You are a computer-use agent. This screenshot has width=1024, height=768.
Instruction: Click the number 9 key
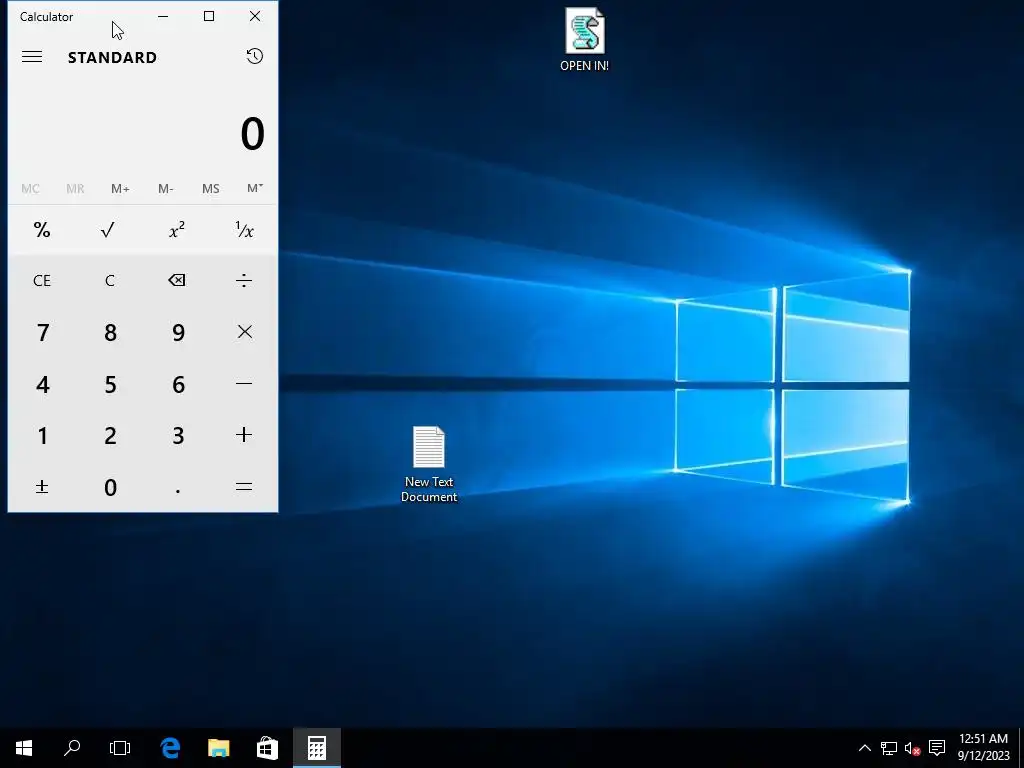177,332
